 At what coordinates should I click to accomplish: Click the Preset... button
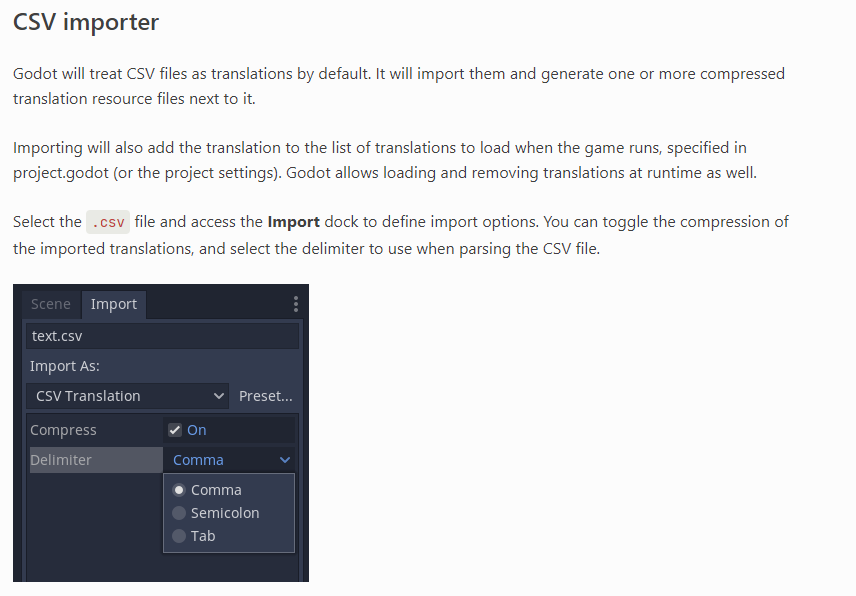click(264, 396)
